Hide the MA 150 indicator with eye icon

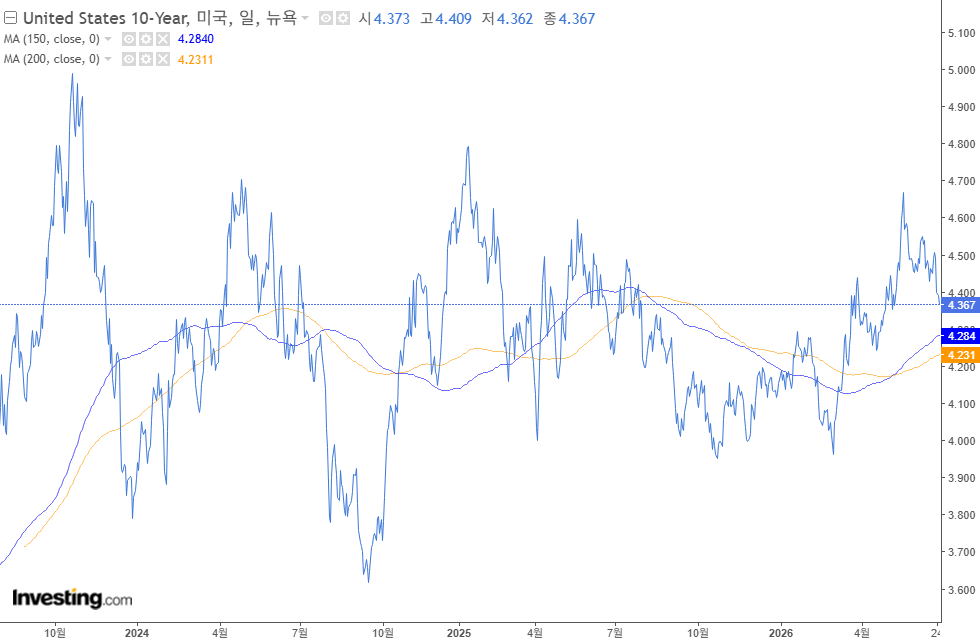click(x=129, y=39)
